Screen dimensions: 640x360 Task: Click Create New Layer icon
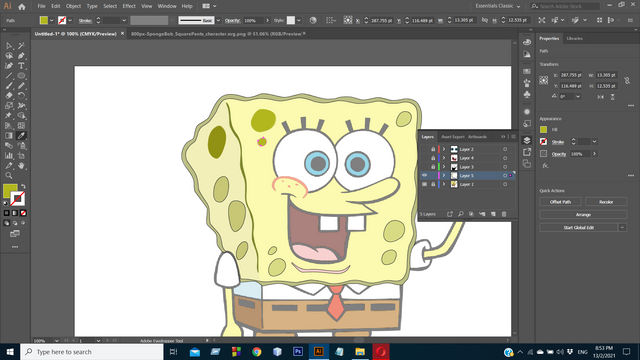pyautogui.click(x=493, y=214)
